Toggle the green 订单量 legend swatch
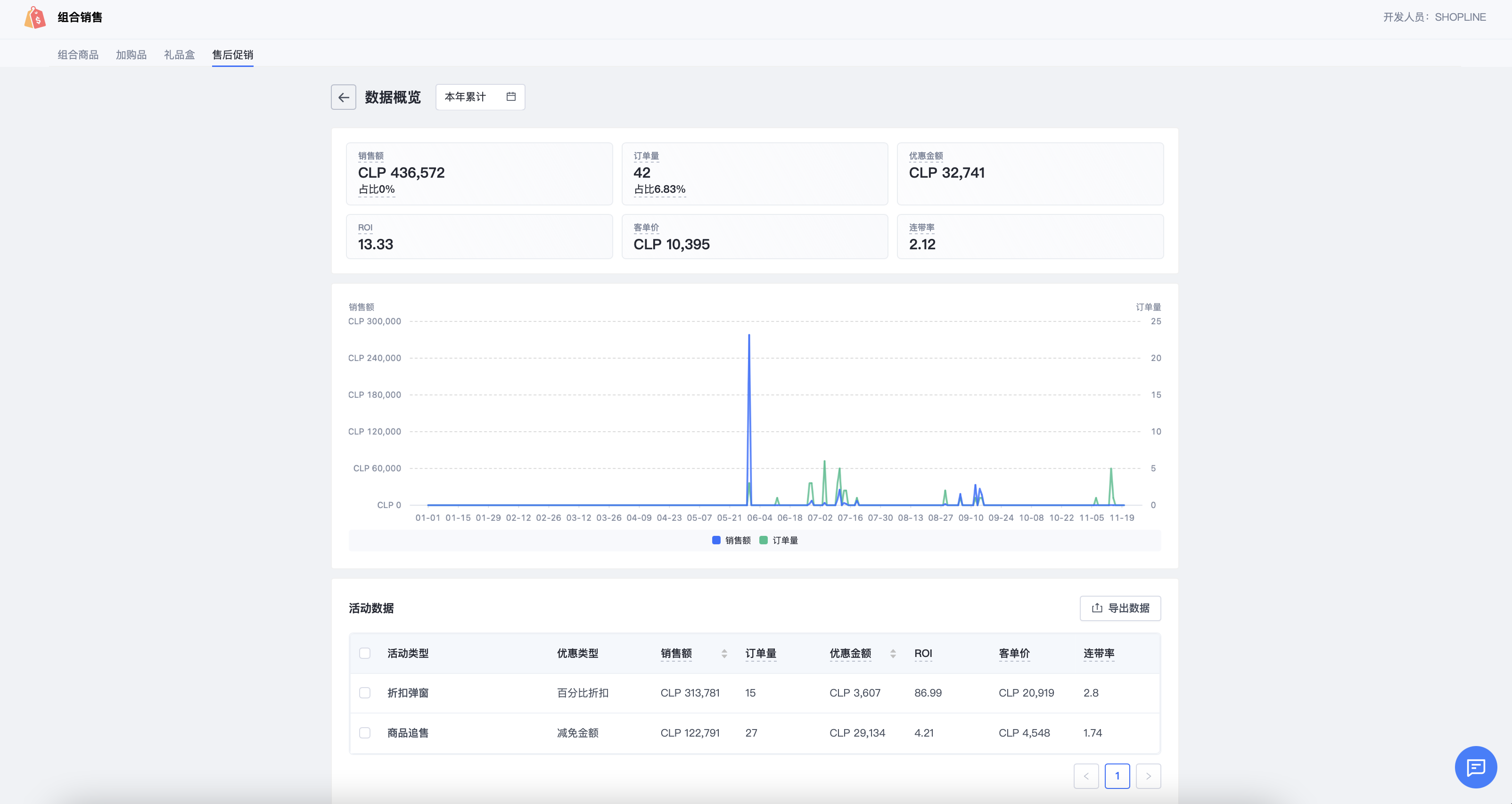Viewport: 1512px width, 804px height. tap(764, 541)
